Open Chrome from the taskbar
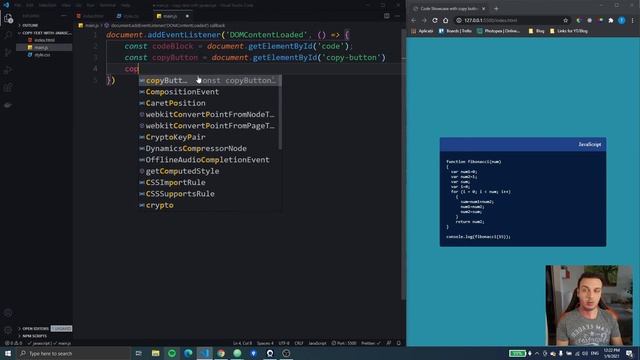The height and width of the screenshot is (360, 640). [221, 353]
